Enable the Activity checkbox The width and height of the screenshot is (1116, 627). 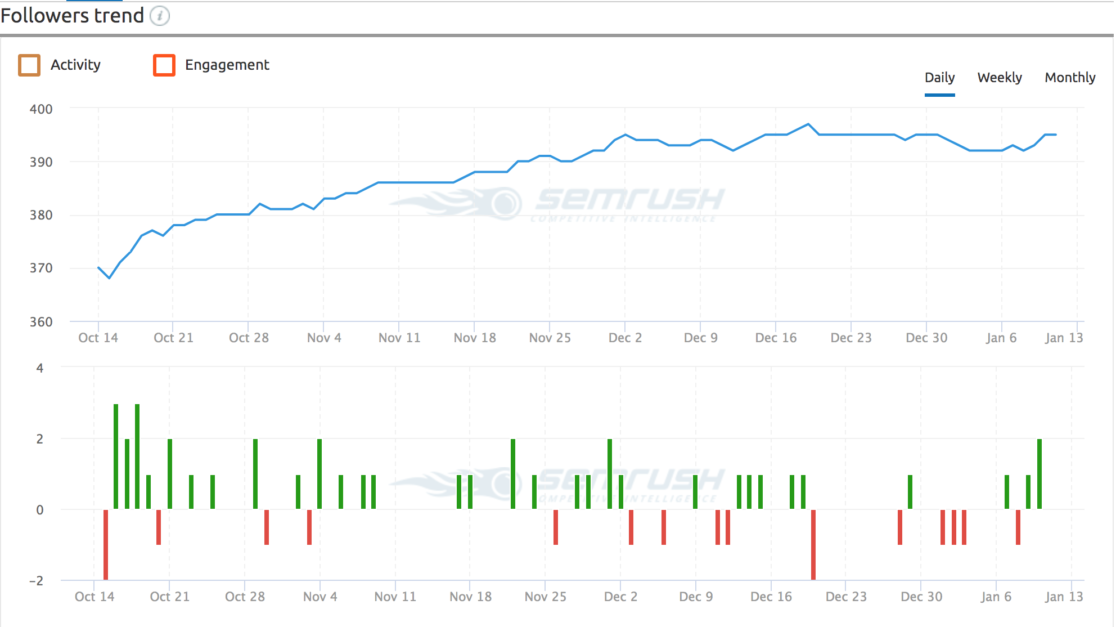29,65
